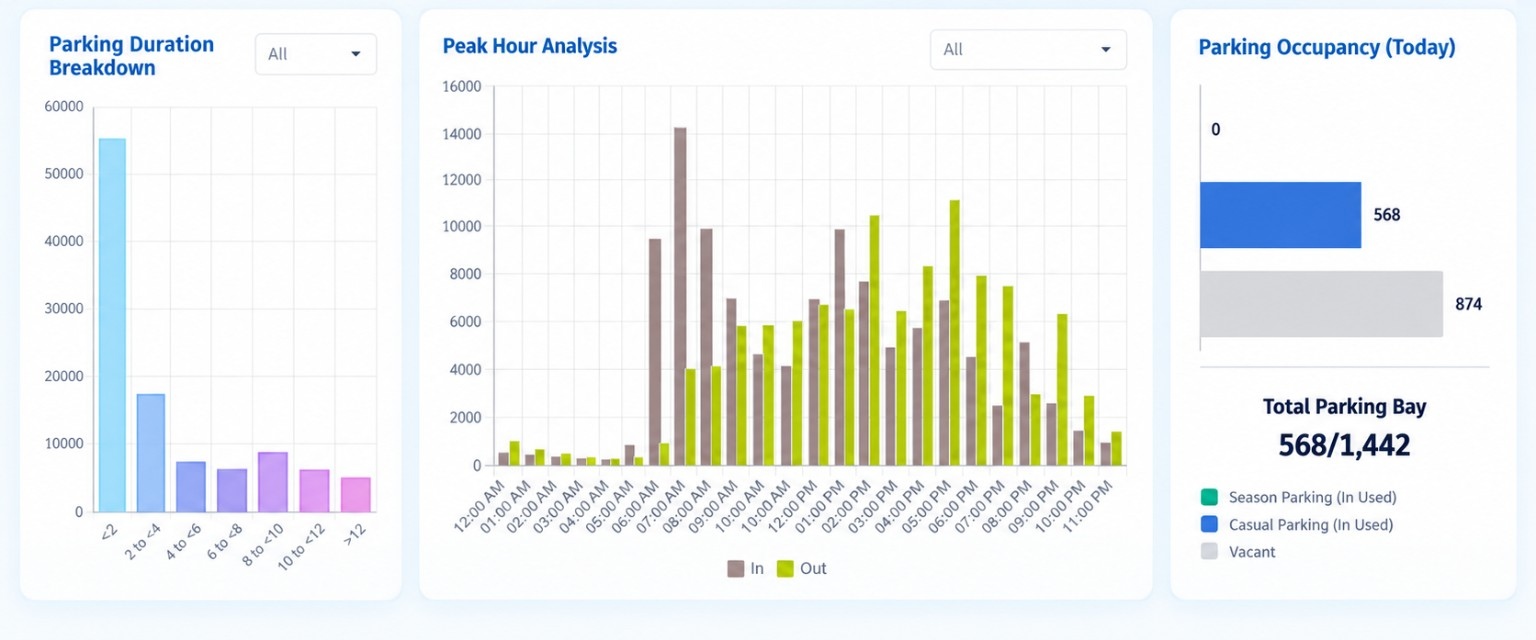
Task: Open the Parking Duration Breakdown 'All' dropdown
Action: 316,54
